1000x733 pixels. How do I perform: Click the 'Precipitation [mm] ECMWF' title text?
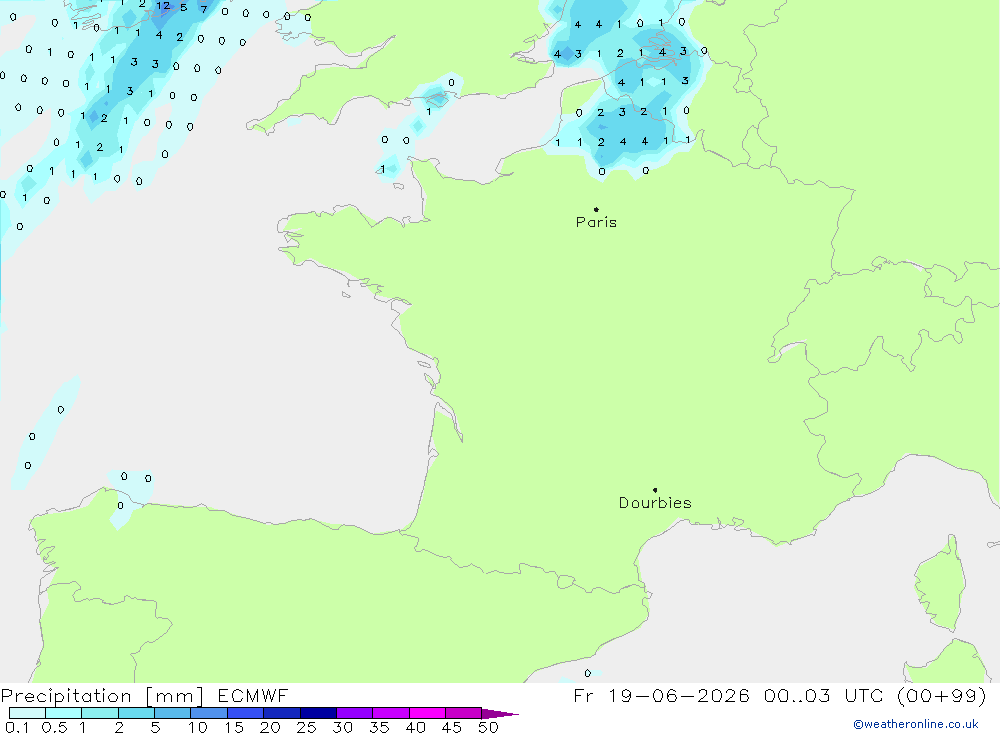click(x=145, y=695)
